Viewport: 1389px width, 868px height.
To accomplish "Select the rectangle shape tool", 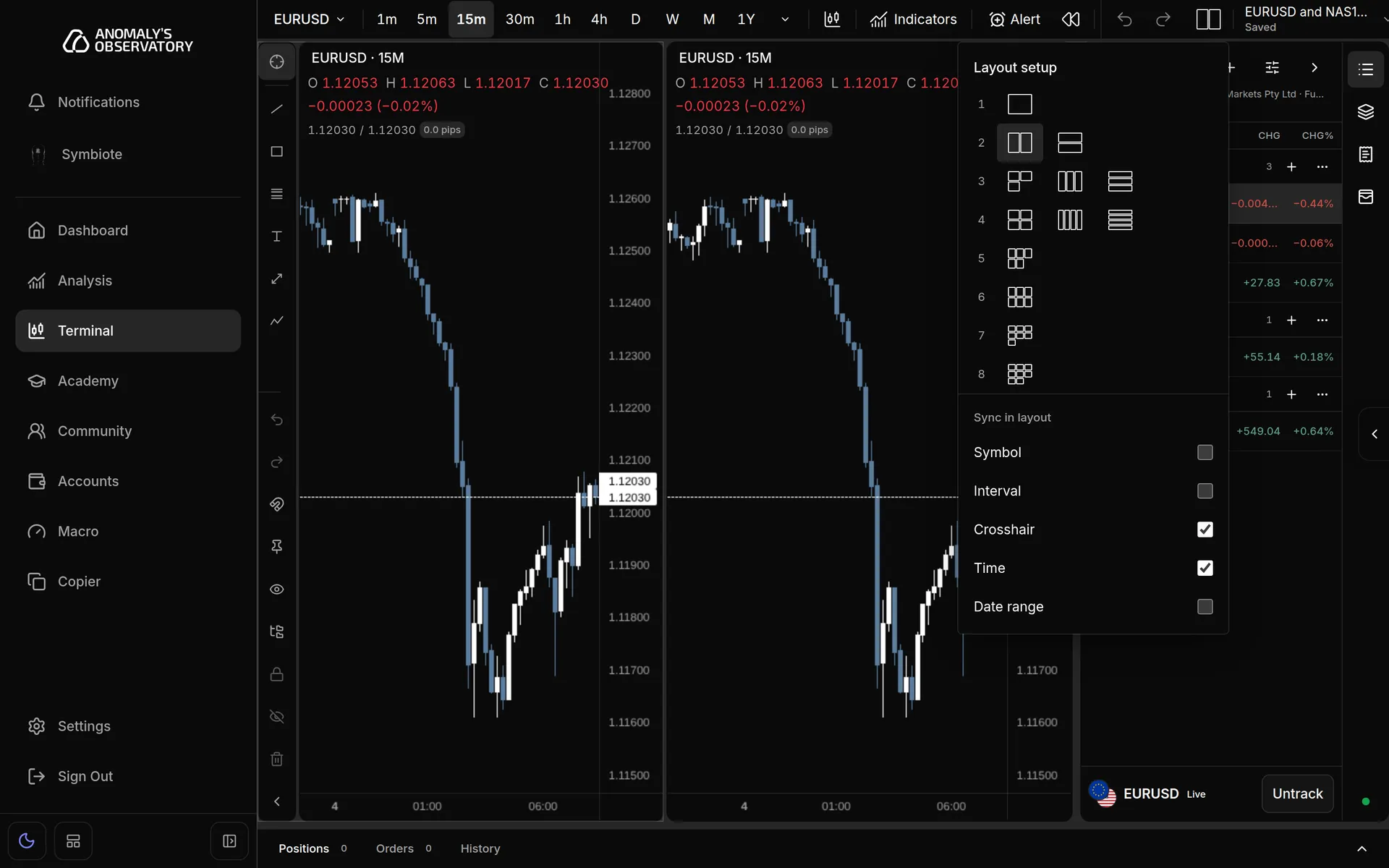I will [x=276, y=151].
